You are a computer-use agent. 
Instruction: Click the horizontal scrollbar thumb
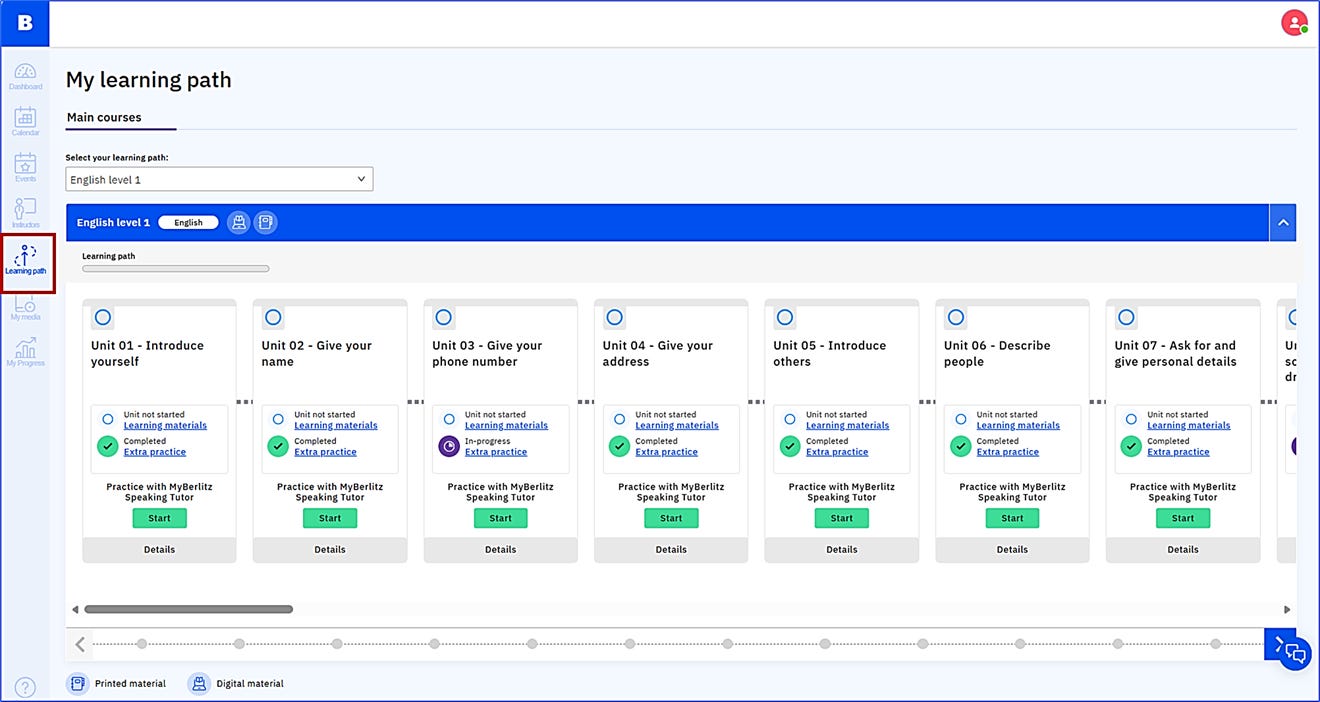click(188, 609)
